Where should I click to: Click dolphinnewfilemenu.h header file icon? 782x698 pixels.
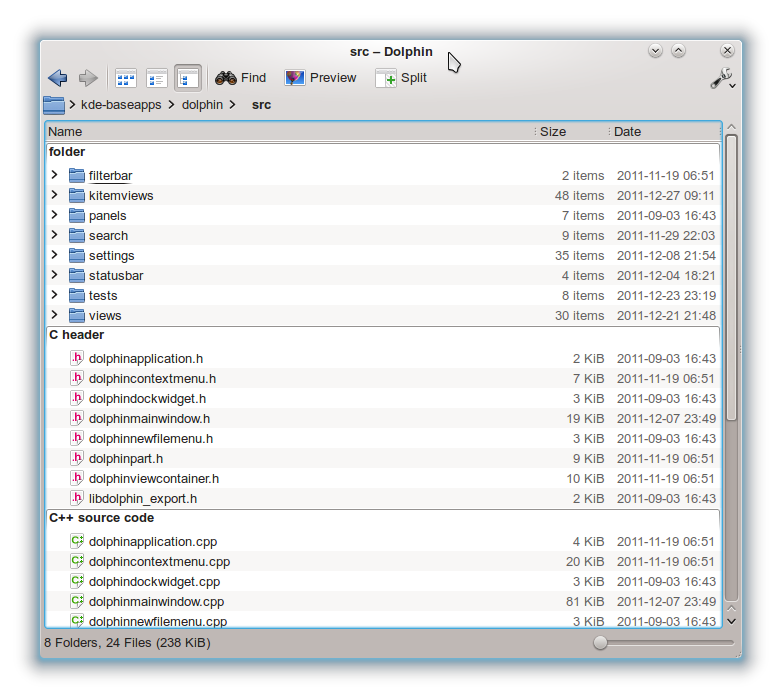(x=76, y=438)
